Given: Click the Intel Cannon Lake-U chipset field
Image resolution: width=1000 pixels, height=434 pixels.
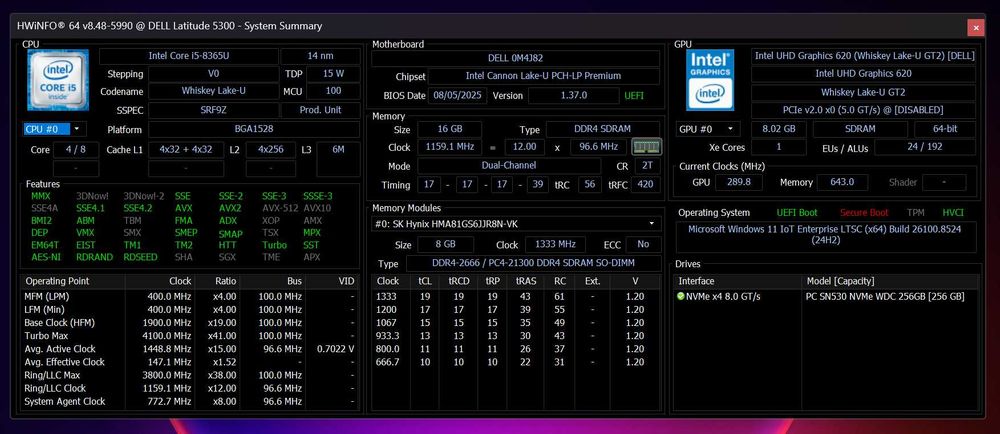Looking at the screenshot, I should click(x=544, y=76).
